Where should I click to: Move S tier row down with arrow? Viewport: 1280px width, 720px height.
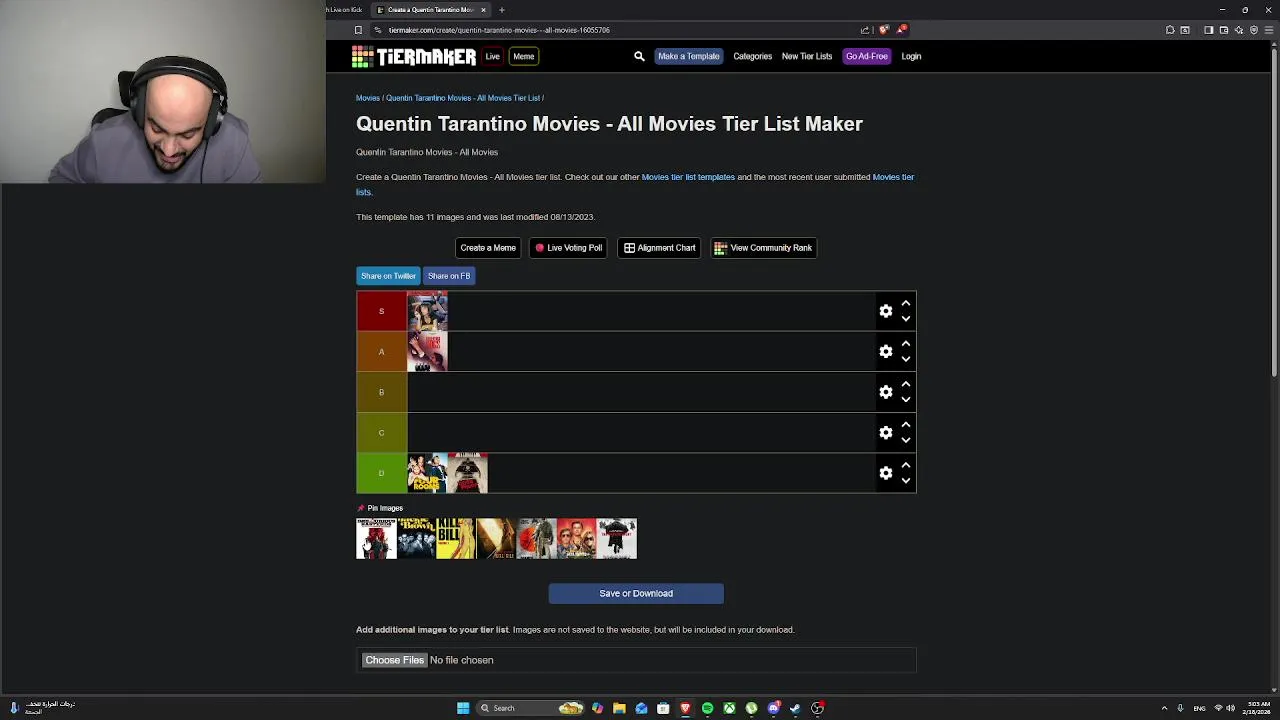pyautogui.click(x=906, y=319)
